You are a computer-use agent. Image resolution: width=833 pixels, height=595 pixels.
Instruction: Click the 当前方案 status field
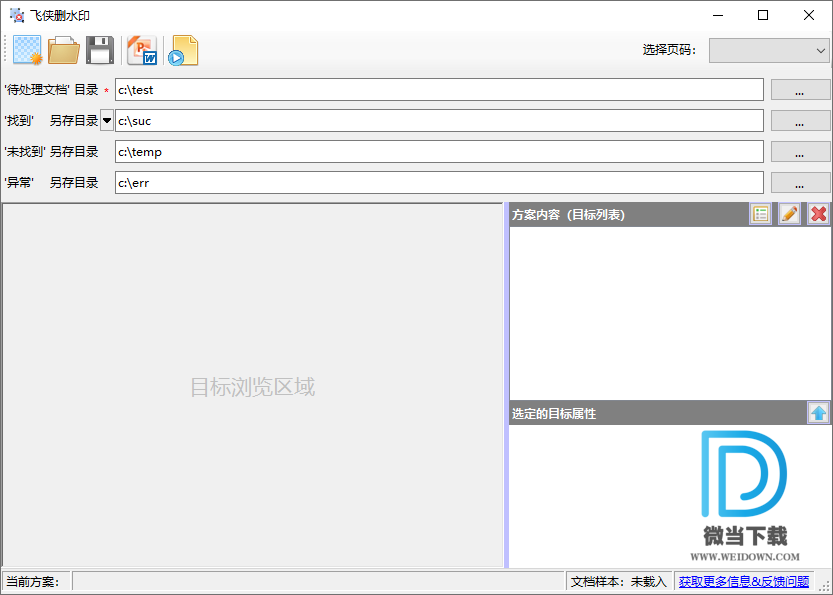pyautogui.click(x=318, y=581)
